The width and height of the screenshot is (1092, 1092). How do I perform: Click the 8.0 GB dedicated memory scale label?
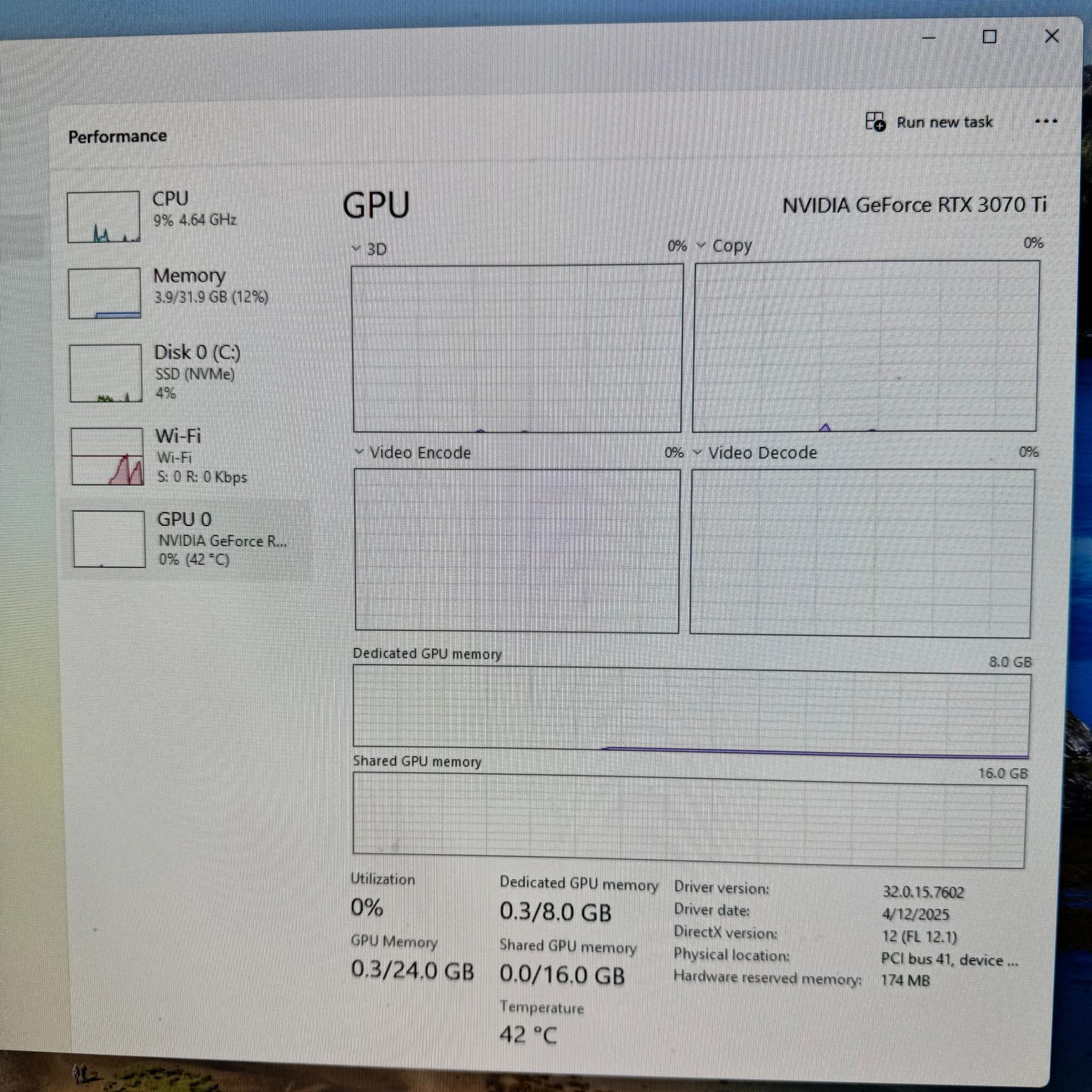pos(1010,662)
